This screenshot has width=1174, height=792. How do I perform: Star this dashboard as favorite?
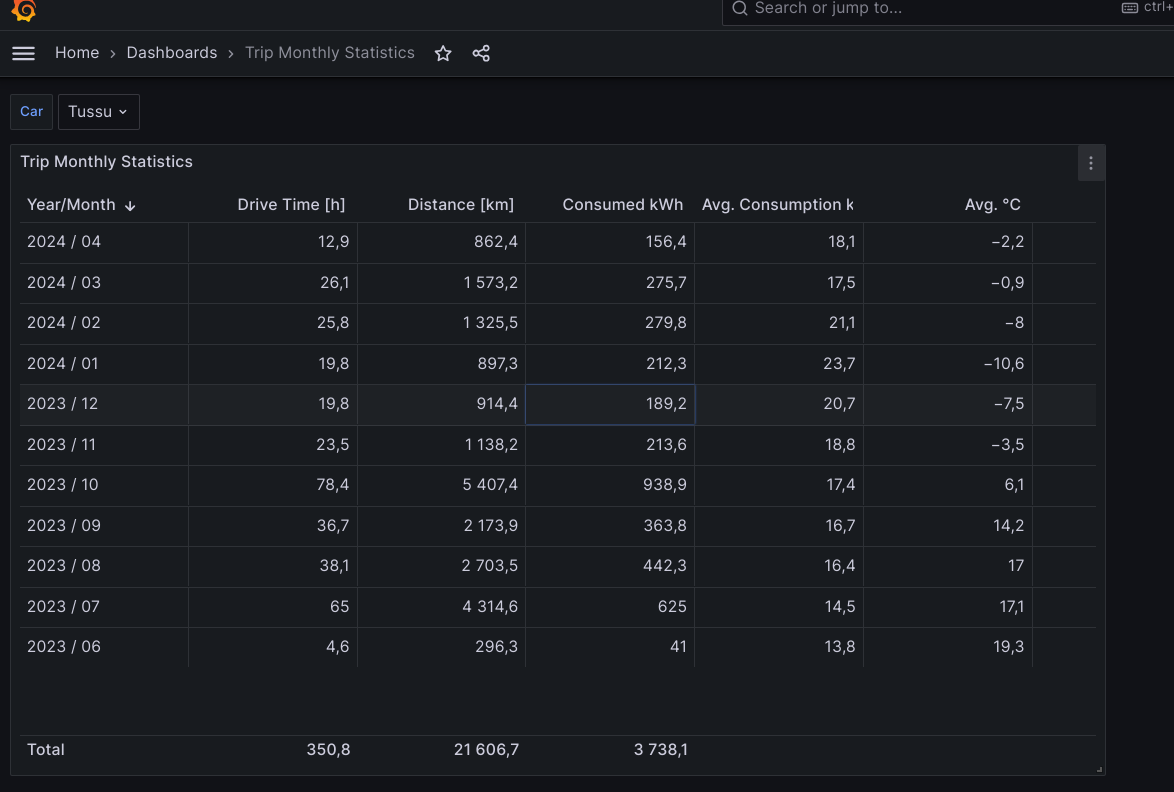pos(443,53)
